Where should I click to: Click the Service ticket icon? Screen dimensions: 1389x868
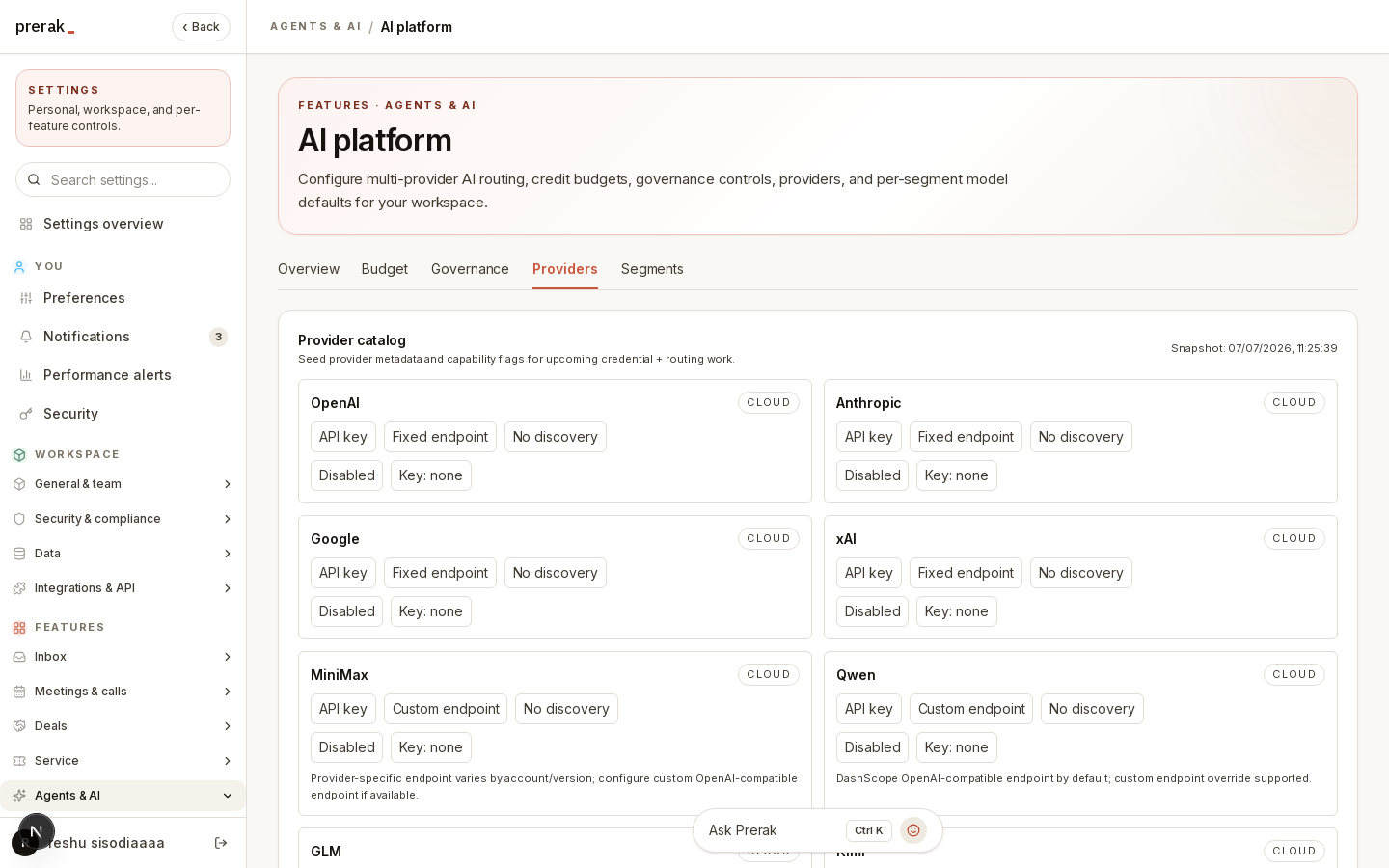pyautogui.click(x=19, y=761)
